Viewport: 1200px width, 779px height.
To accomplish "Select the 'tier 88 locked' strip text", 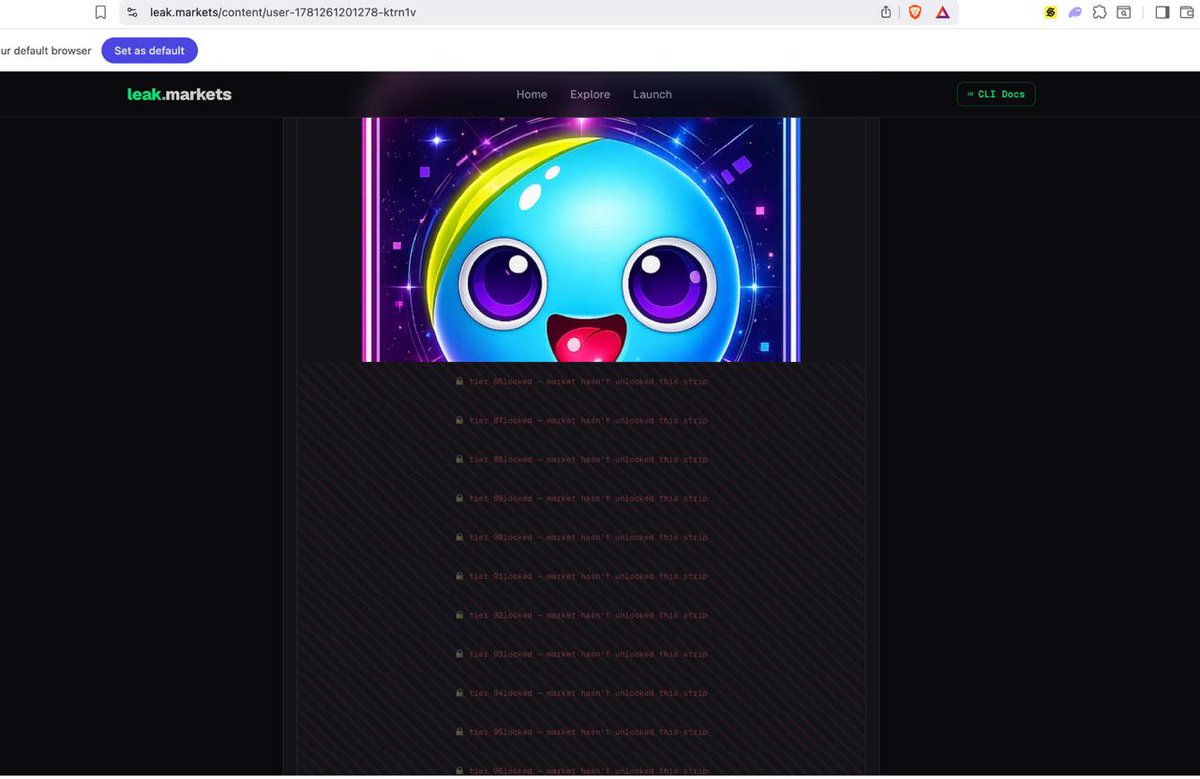I will tap(588, 459).
